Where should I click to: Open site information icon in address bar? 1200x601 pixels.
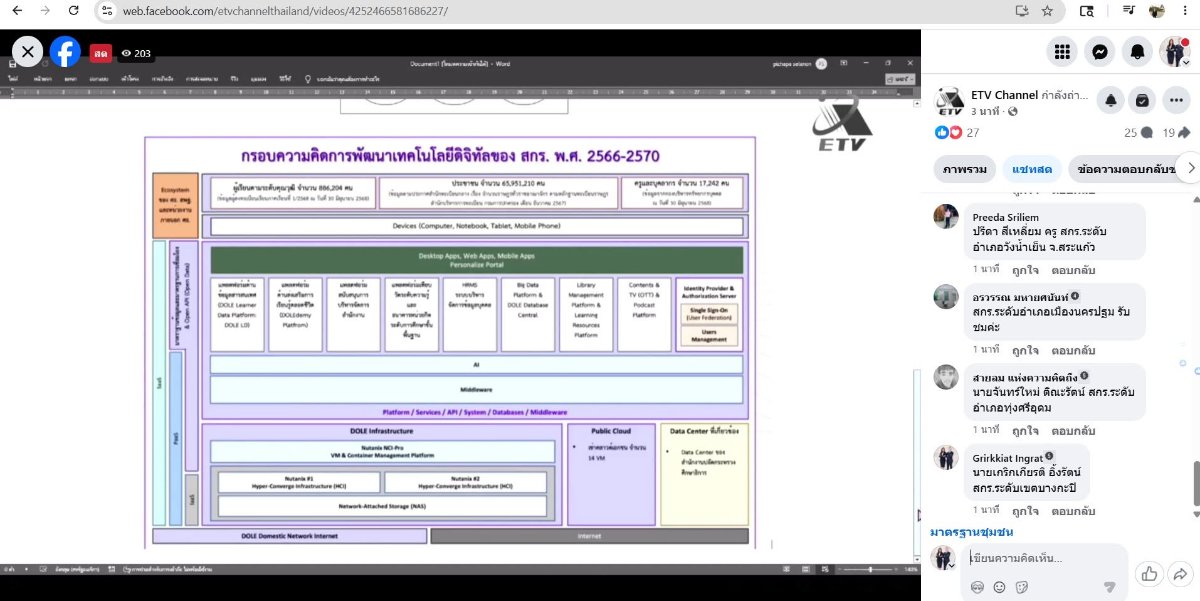pyautogui.click(x=108, y=11)
